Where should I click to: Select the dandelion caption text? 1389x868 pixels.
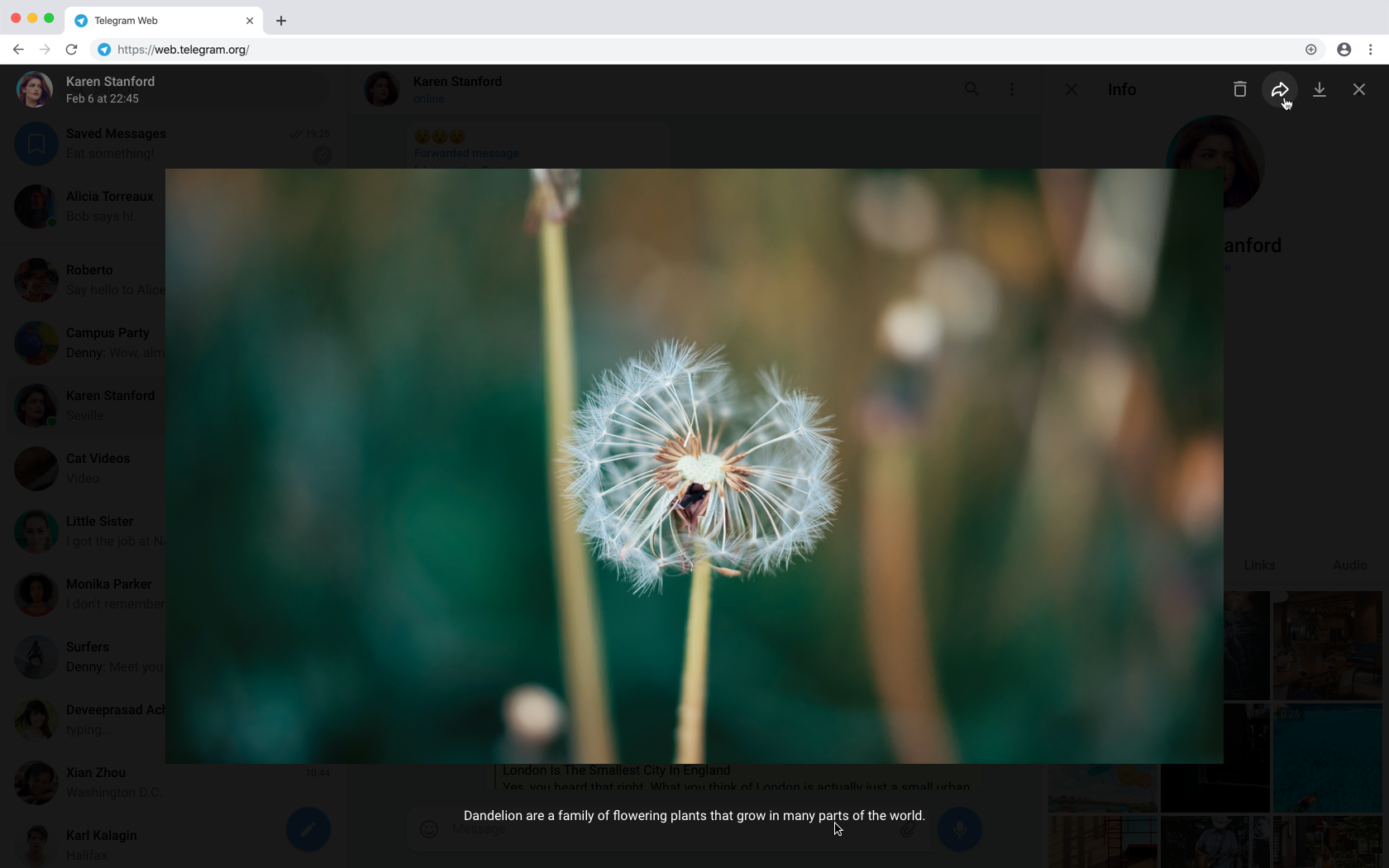[694, 815]
